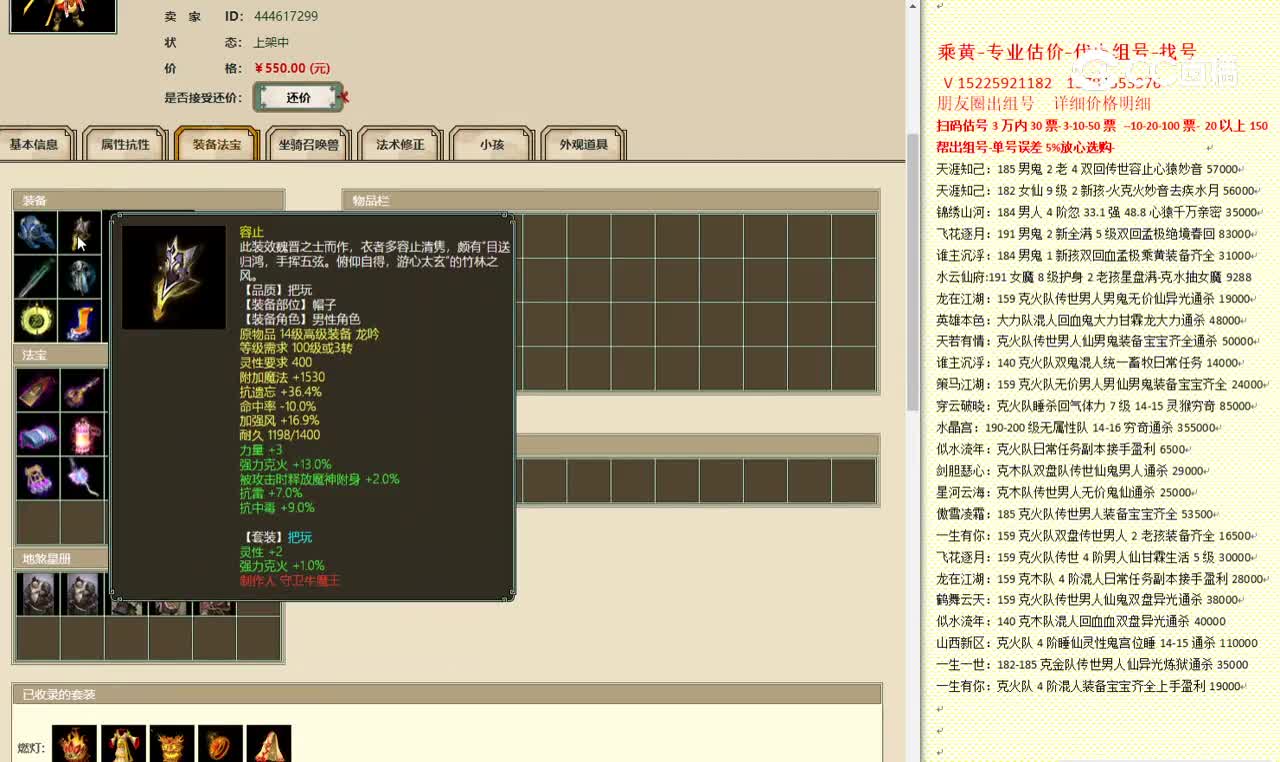1280x762 pixels.
Task: Click listing 傲雪凌霜 185 克火队 53500
Action: (x=1079, y=514)
